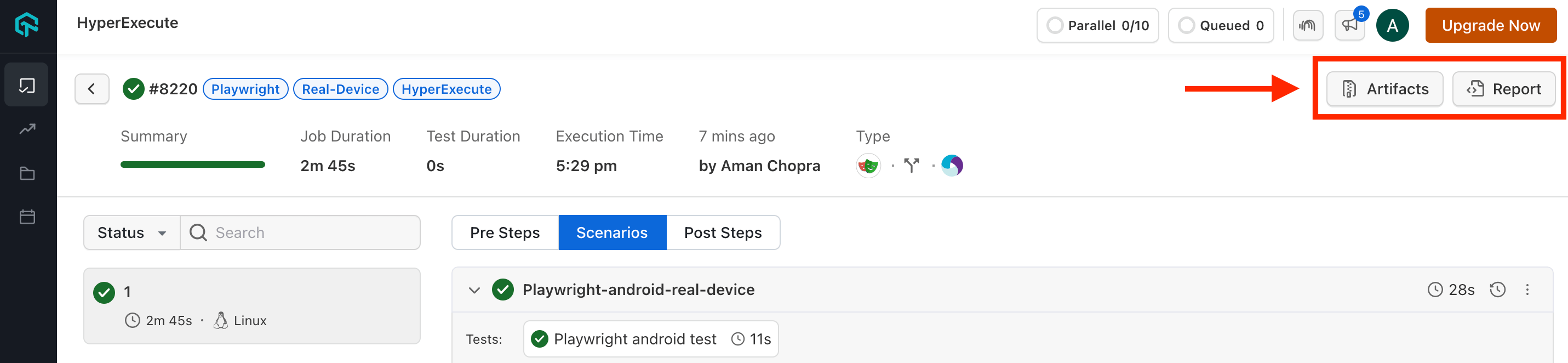Click the LambdaTest logo in the sidebar
Viewport: 1568px width, 363px height.
[27, 25]
